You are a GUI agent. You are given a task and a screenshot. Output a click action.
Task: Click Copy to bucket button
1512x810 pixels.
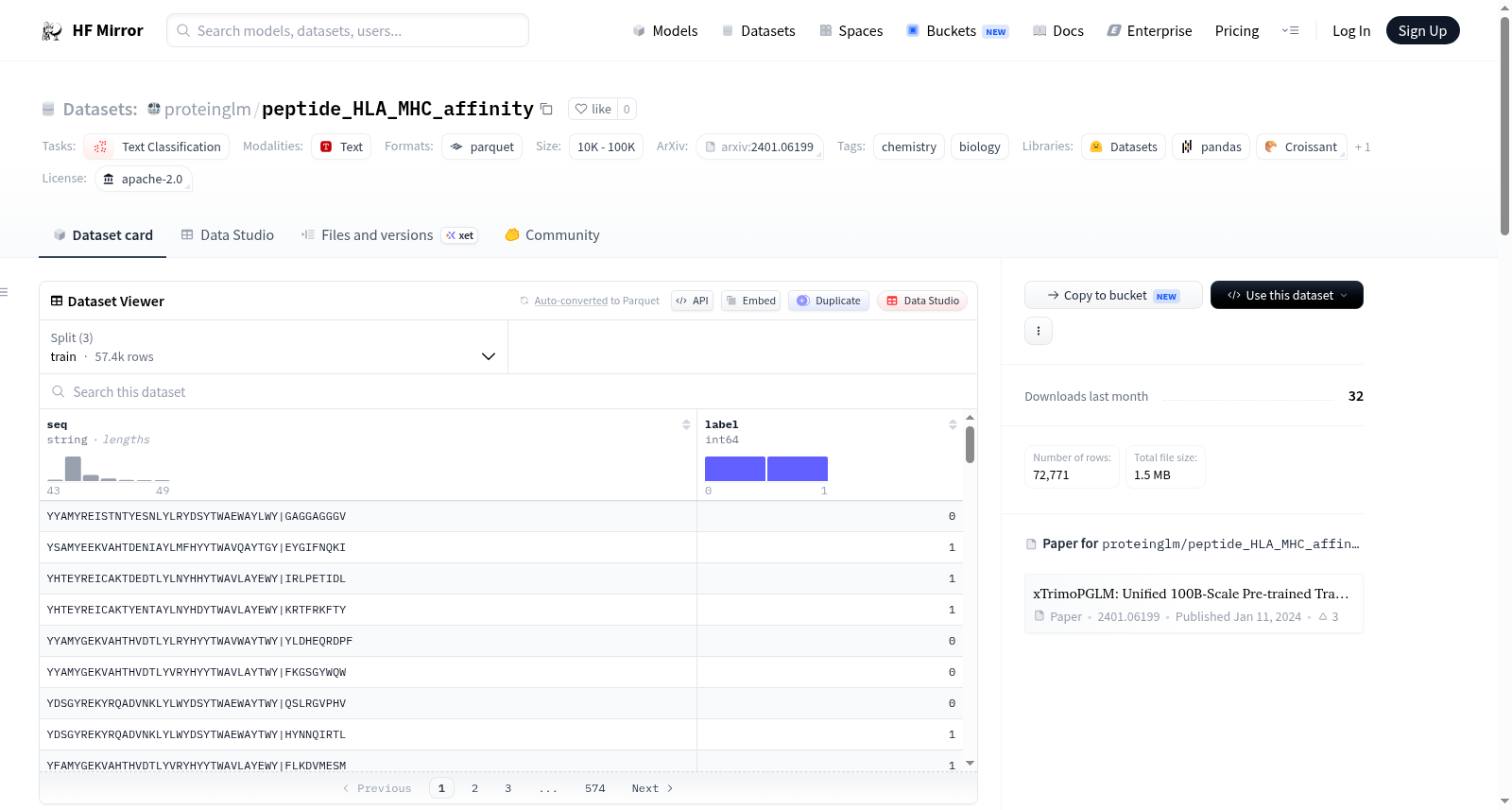click(x=1113, y=296)
